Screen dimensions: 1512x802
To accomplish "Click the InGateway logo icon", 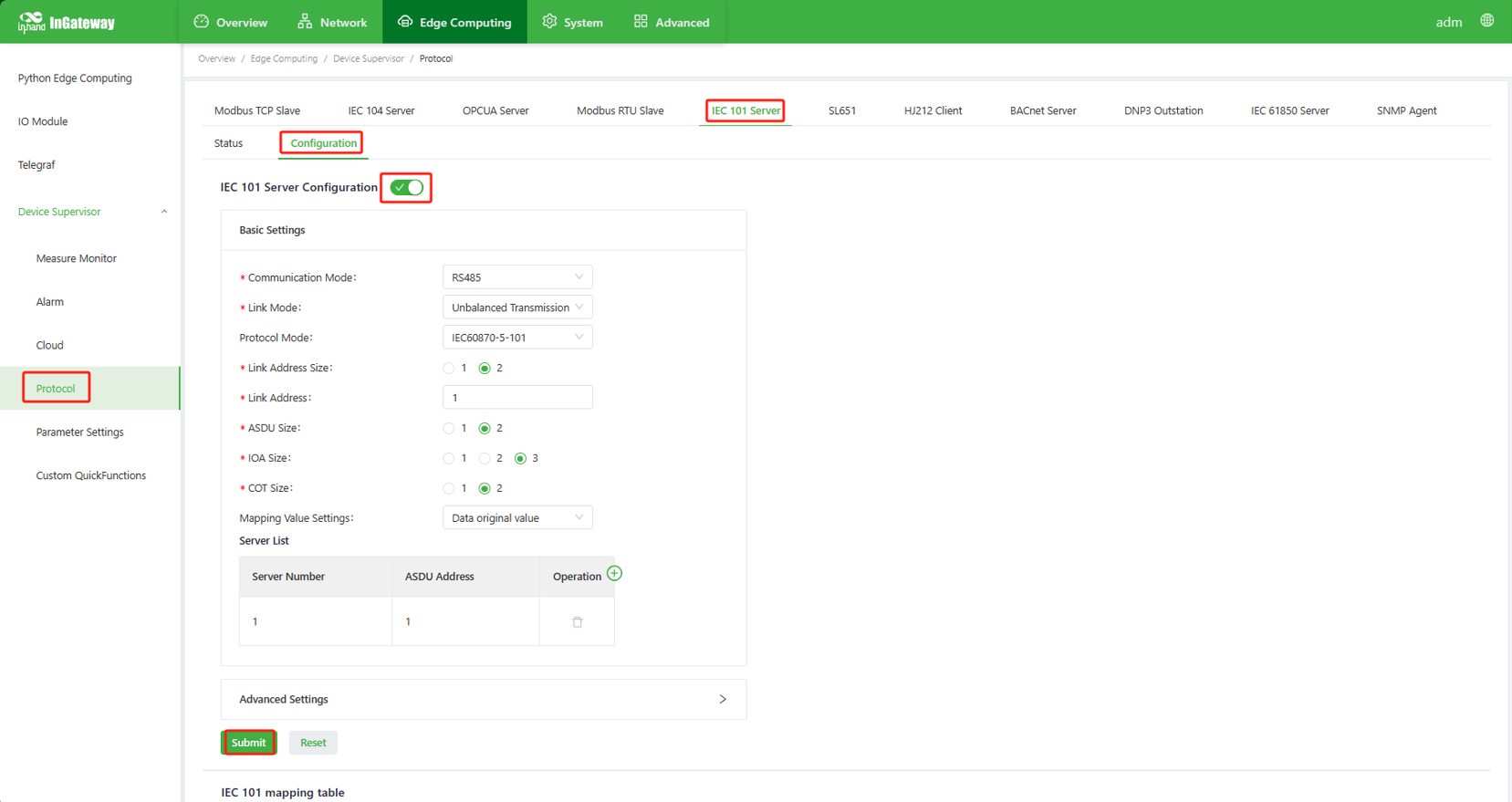I will click(31, 21).
